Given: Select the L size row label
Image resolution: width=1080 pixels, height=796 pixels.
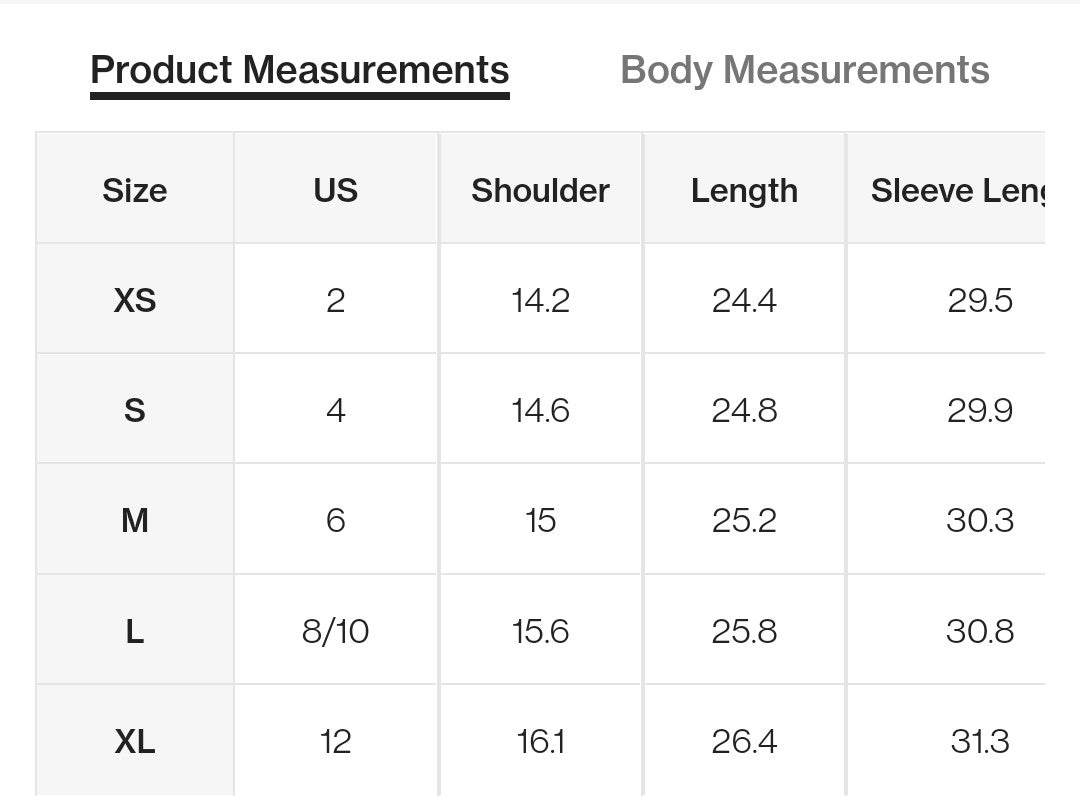Looking at the screenshot, I should tap(135, 631).
